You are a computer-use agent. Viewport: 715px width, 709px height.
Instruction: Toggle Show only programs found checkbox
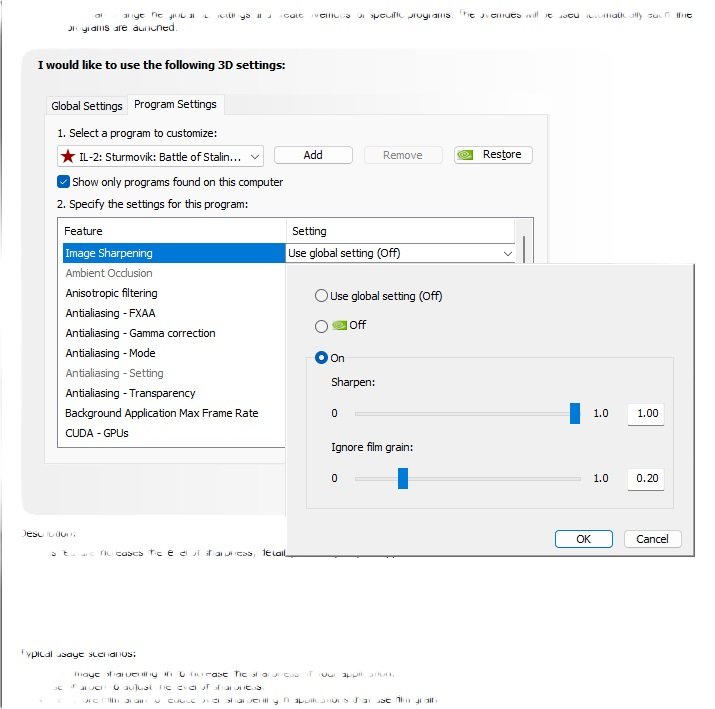64,182
